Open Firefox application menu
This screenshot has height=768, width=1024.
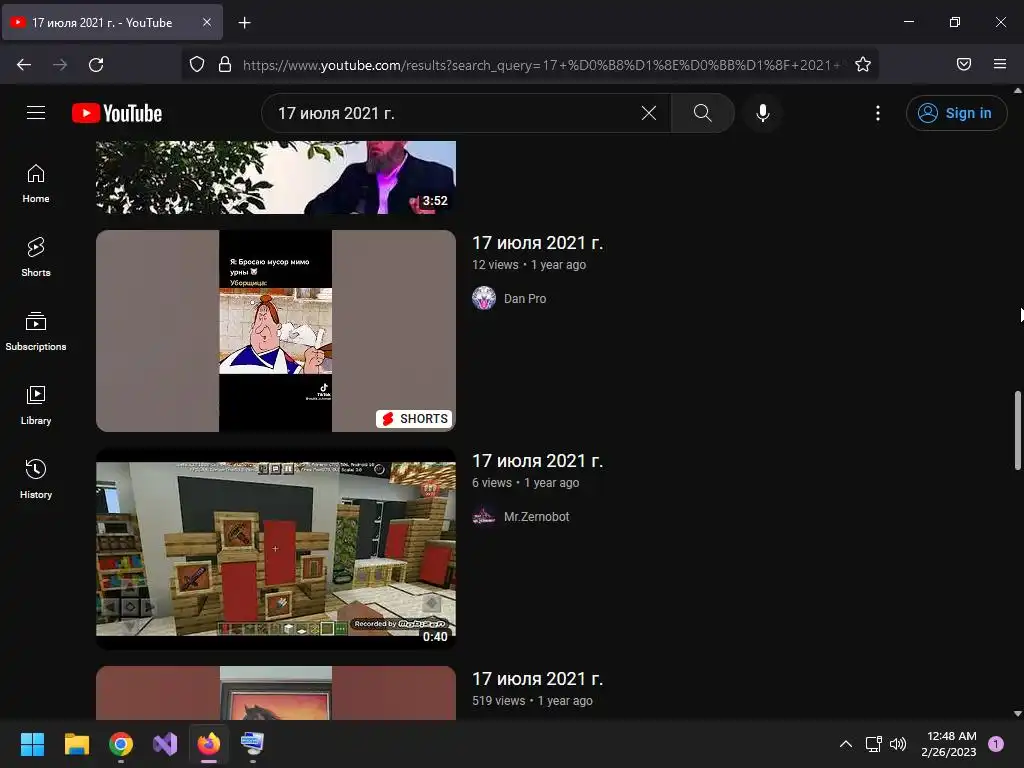[1000, 64]
